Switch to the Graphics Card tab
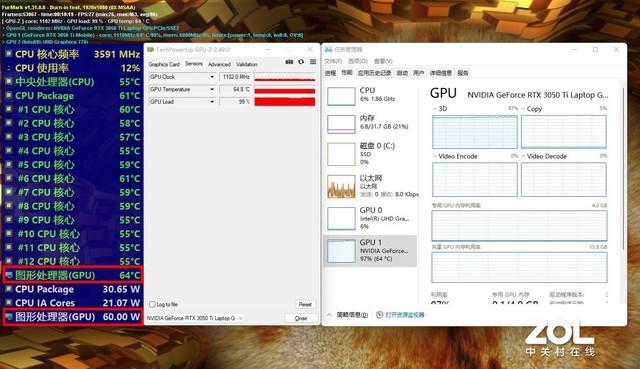640x369 pixels. tap(164, 64)
